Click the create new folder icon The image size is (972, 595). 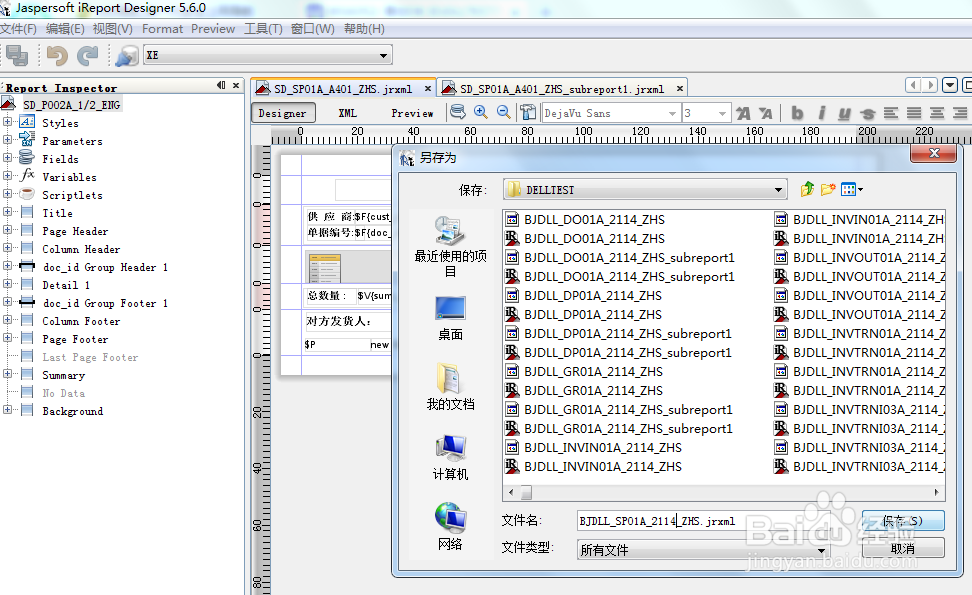click(x=828, y=189)
